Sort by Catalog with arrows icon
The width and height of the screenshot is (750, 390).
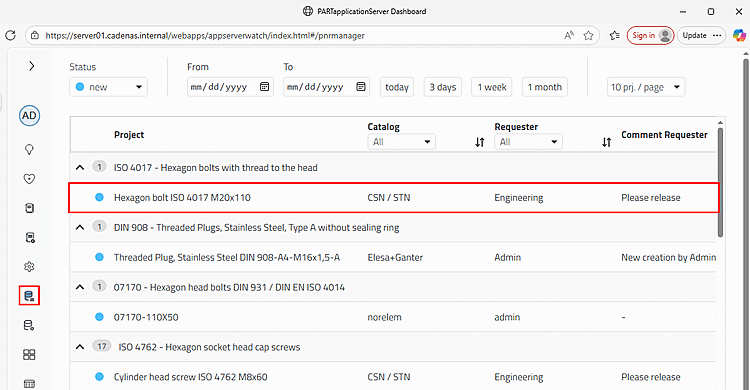[480, 142]
